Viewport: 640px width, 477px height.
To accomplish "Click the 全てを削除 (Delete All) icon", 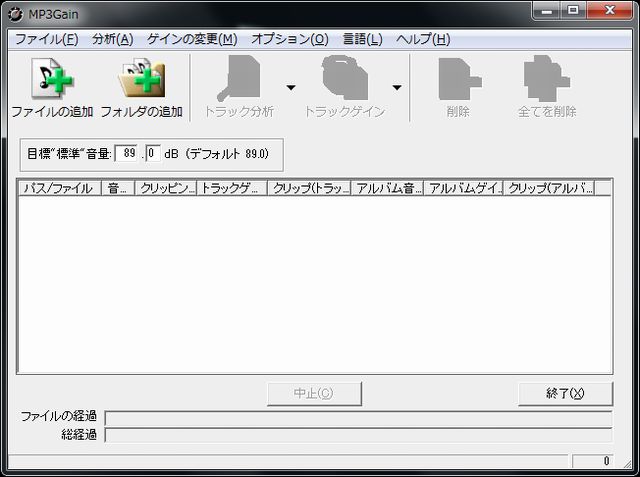I will 547,78.
